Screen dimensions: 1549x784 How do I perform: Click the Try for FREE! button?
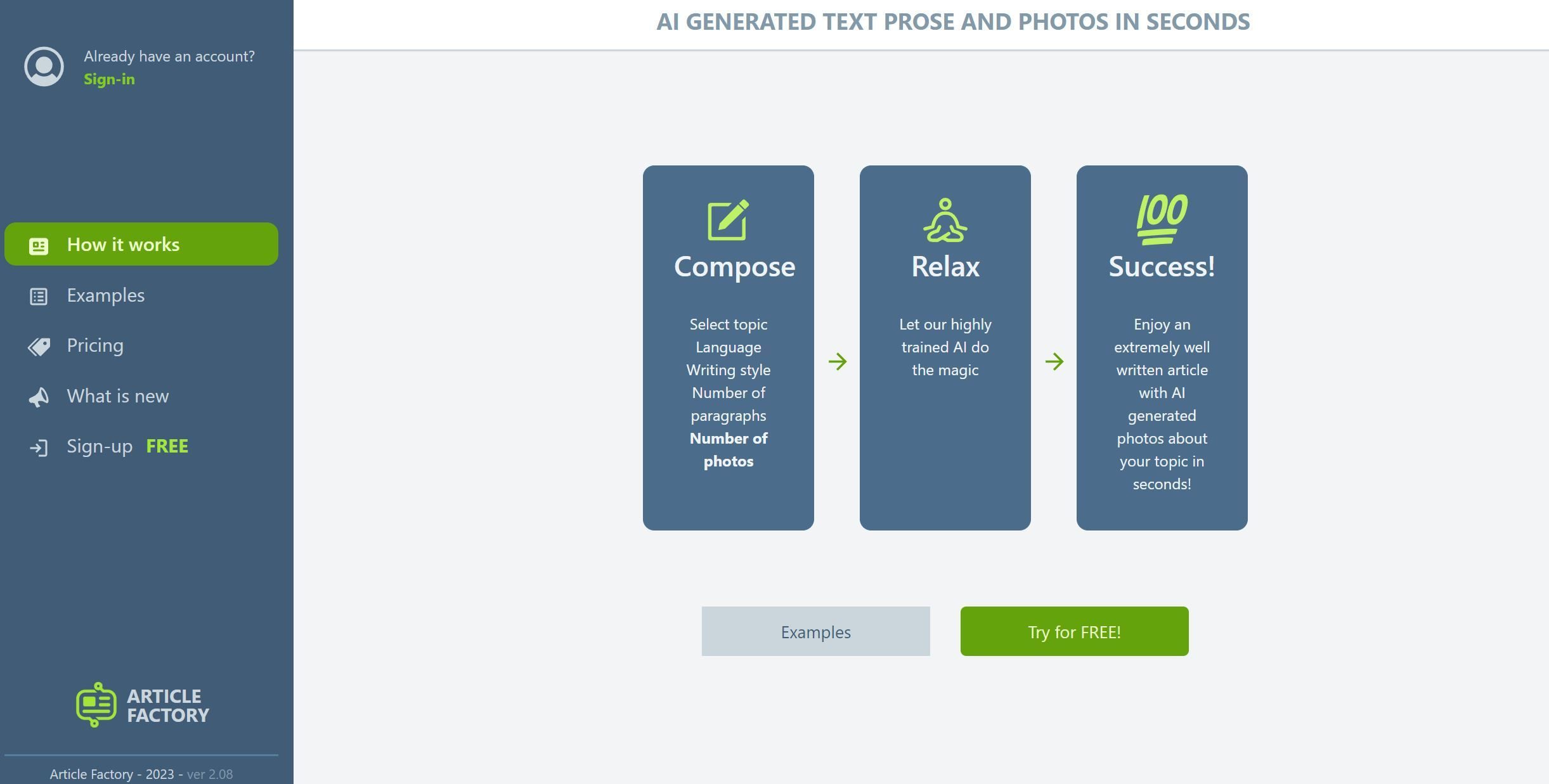tap(1074, 631)
